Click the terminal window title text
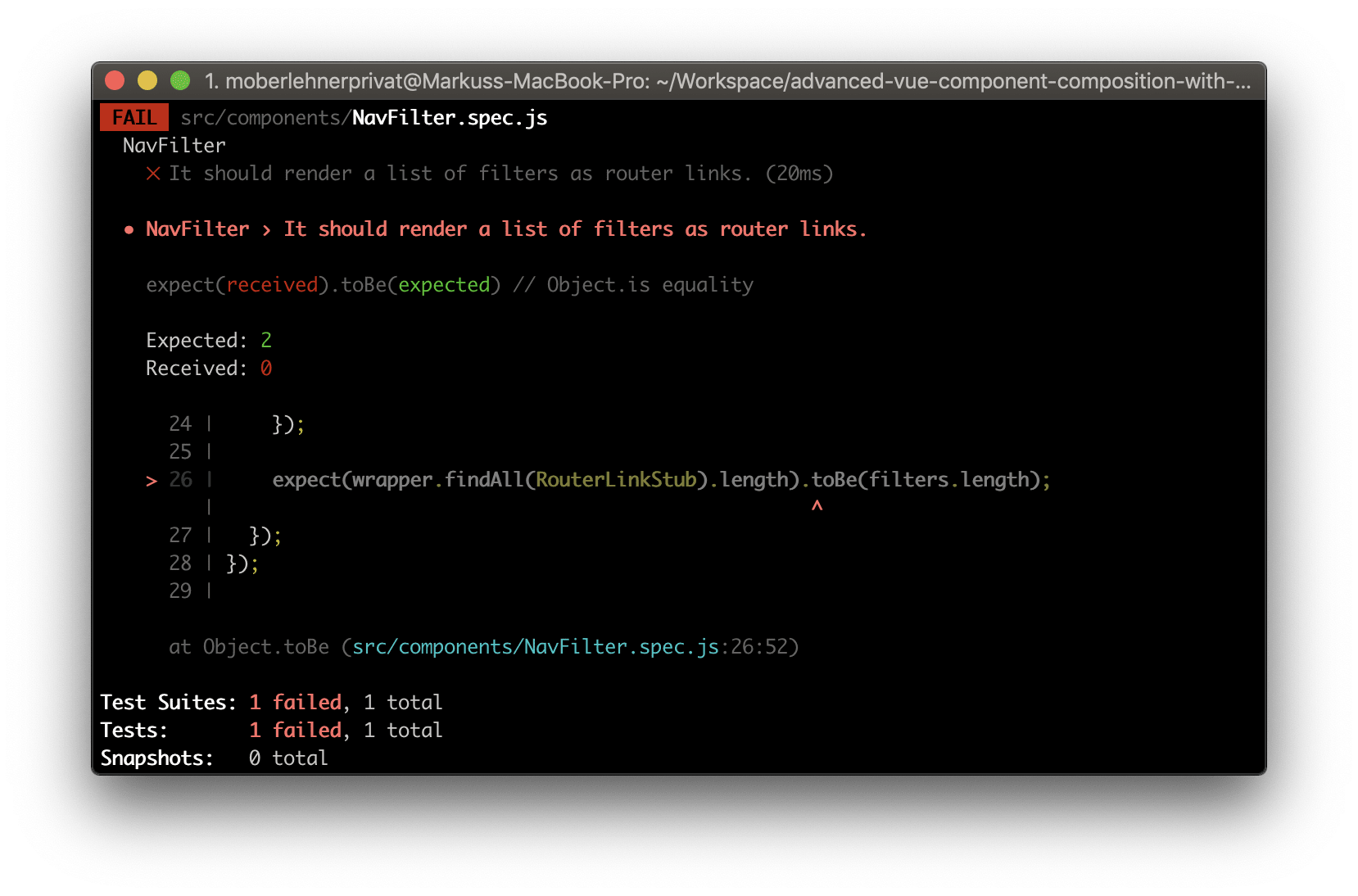 pyautogui.click(x=727, y=81)
